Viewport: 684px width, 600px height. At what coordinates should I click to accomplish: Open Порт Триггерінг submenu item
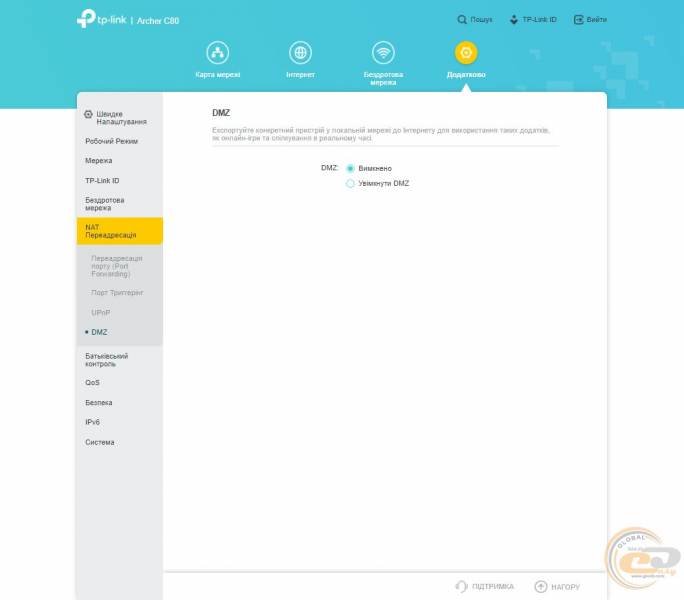click(117, 293)
